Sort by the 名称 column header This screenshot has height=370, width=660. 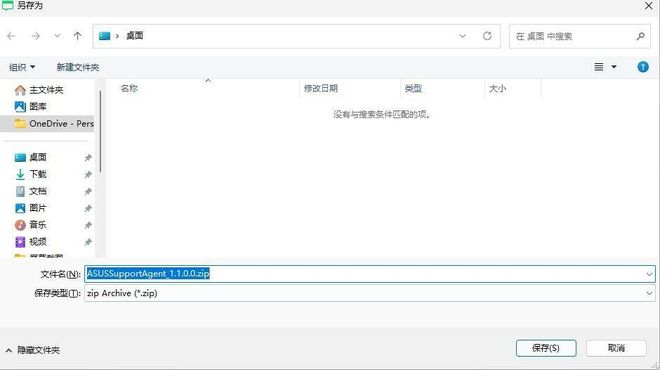129,88
